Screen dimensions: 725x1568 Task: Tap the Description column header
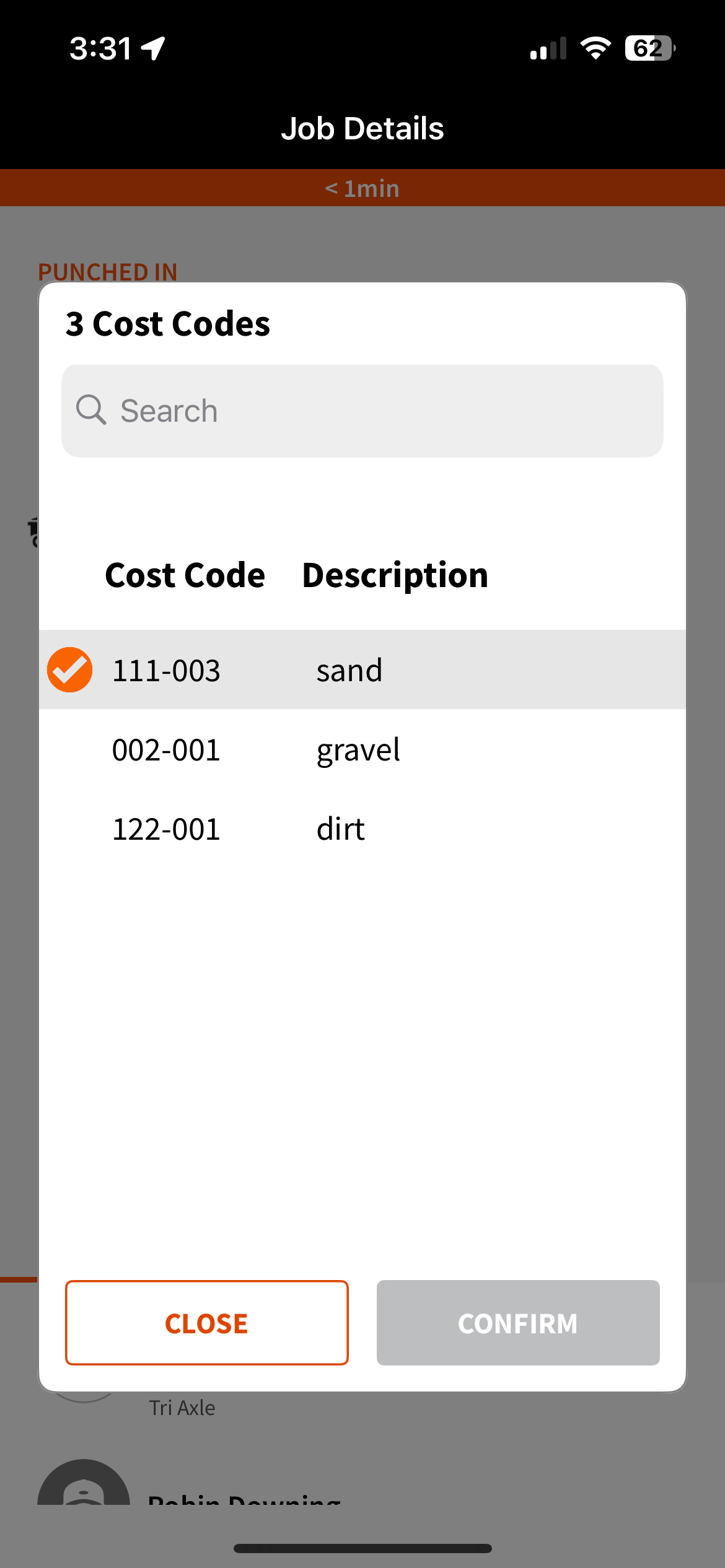coord(395,575)
